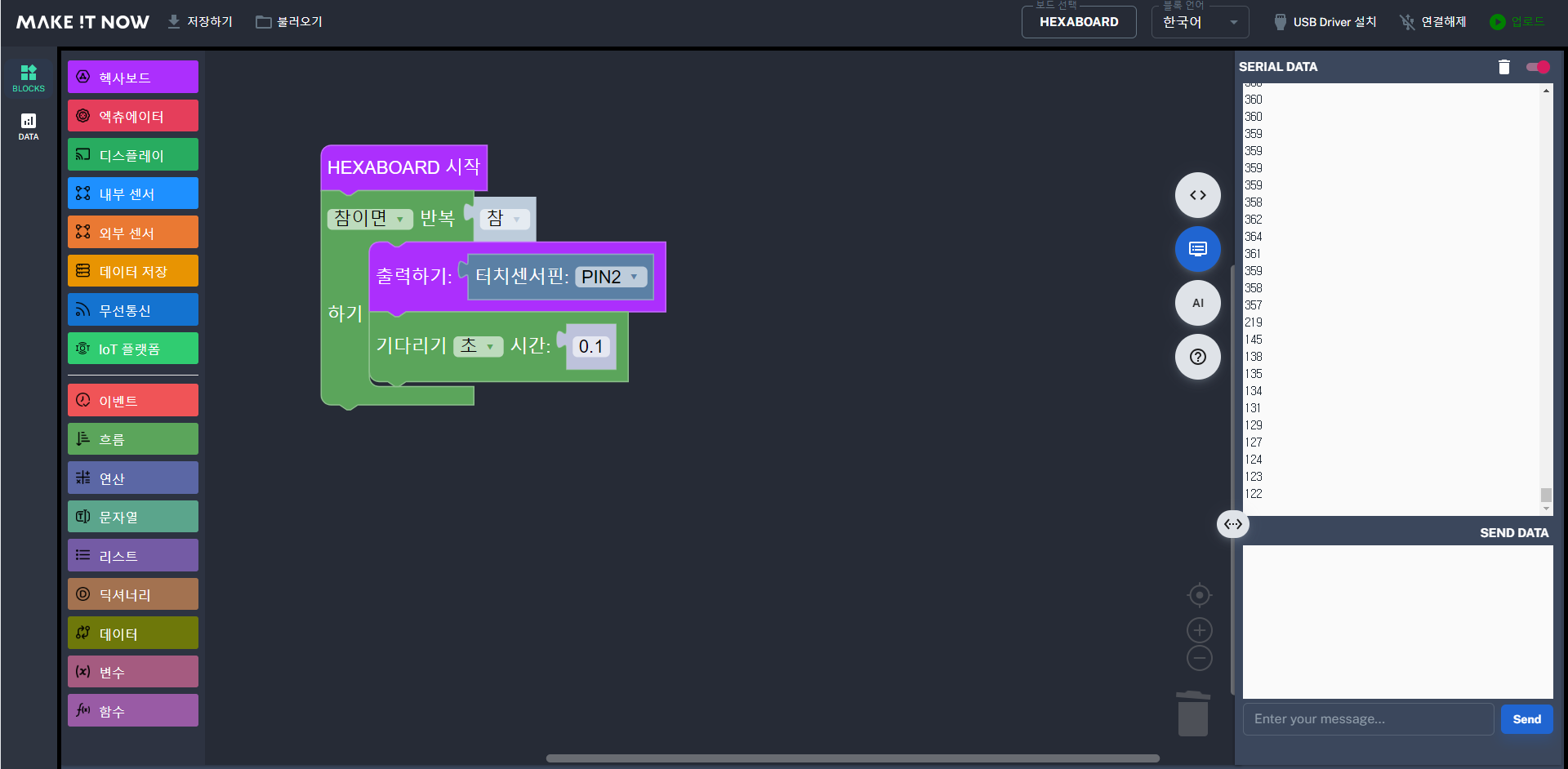Screen dimensions: 1568x769
Task: Open the code view round button
Action: point(1198,195)
